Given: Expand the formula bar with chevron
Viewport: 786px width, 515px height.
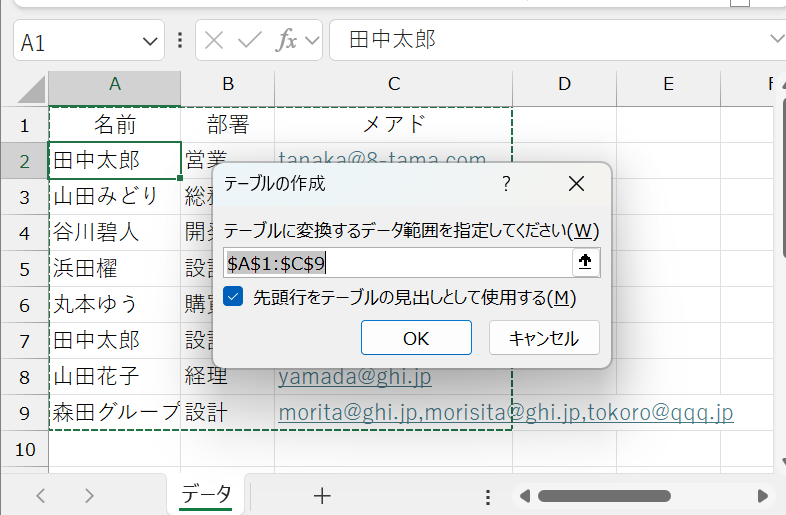Looking at the screenshot, I should tap(776, 39).
